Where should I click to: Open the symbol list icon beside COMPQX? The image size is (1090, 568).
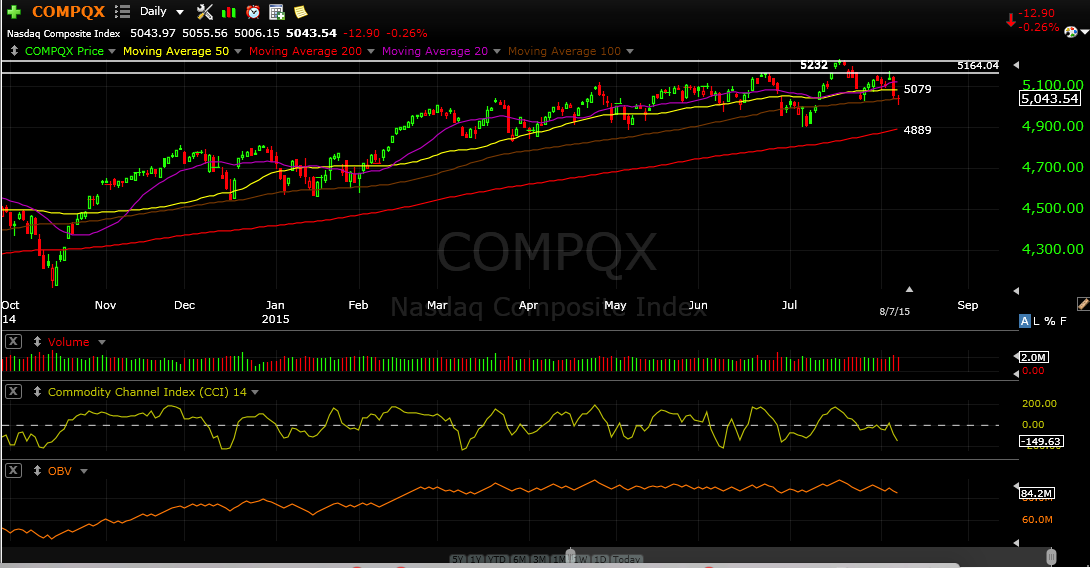click(x=122, y=12)
